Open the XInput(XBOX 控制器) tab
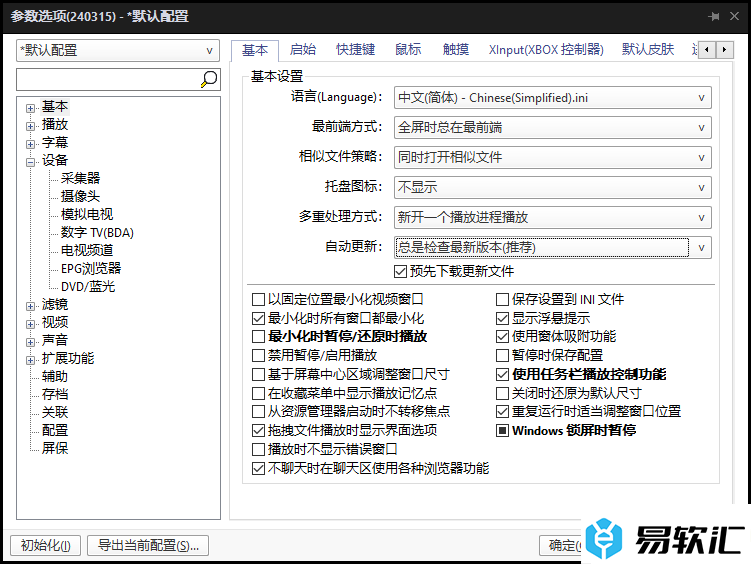The width and height of the screenshot is (751, 564). [x=546, y=49]
